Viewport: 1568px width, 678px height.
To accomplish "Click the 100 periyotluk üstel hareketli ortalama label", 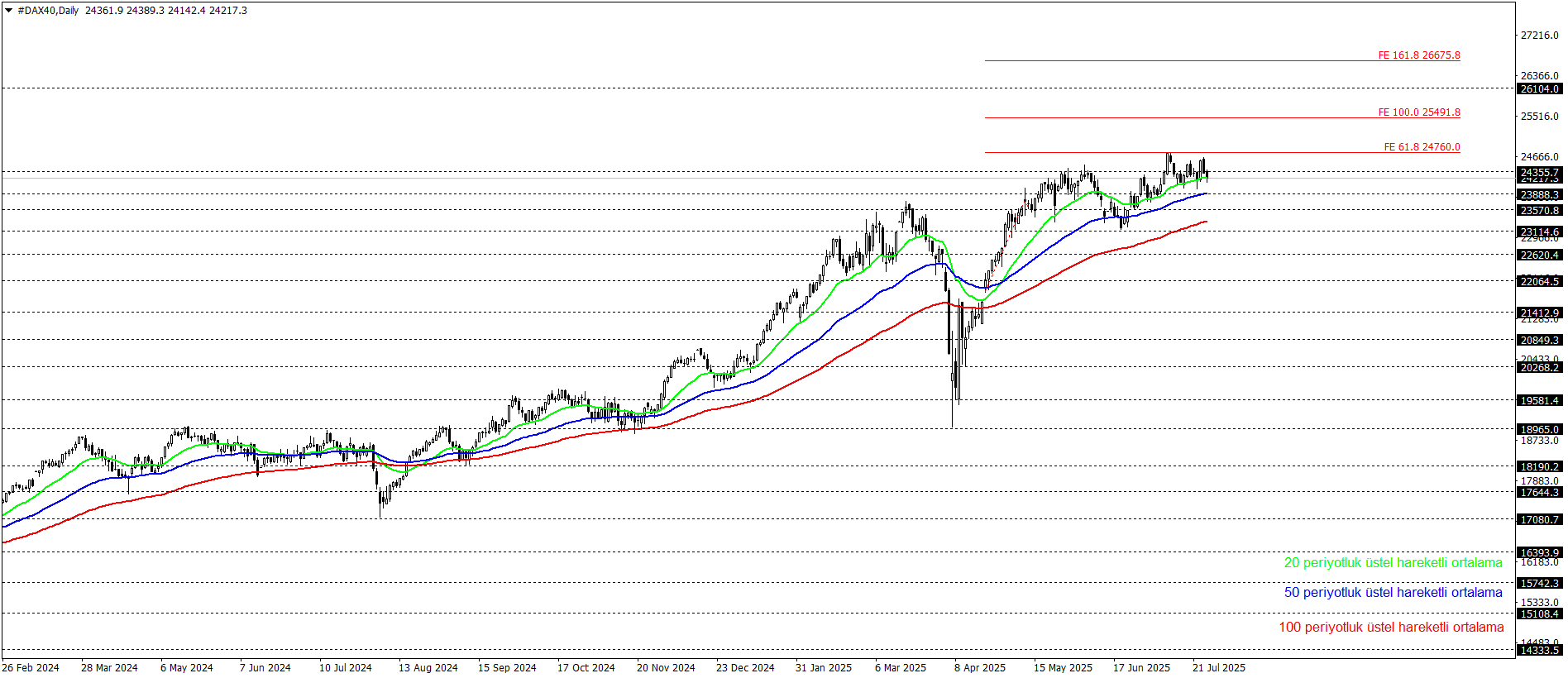I will [x=1391, y=628].
